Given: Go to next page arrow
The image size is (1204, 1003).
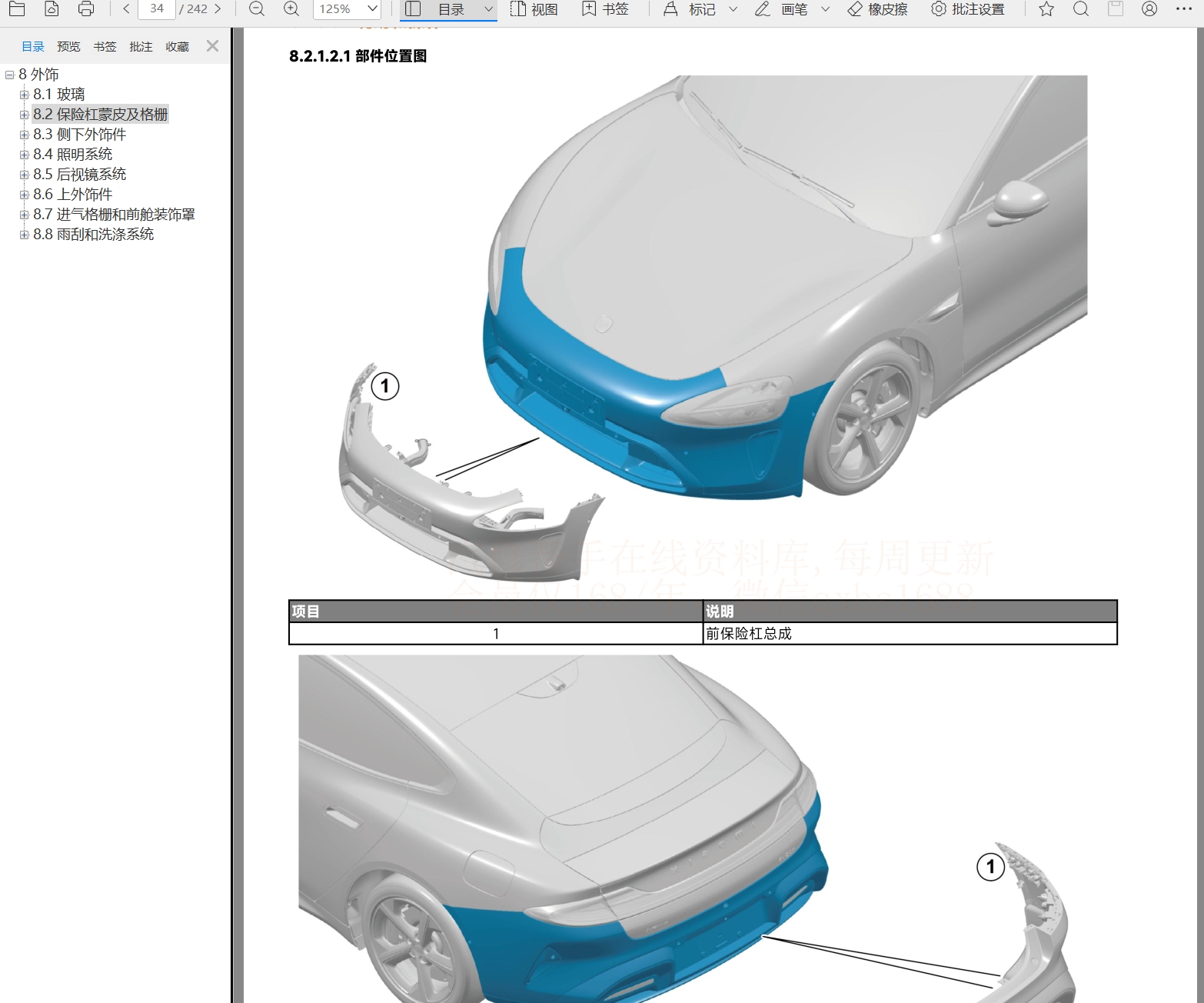Looking at the screenshot, I should click(x=218, y=9).
